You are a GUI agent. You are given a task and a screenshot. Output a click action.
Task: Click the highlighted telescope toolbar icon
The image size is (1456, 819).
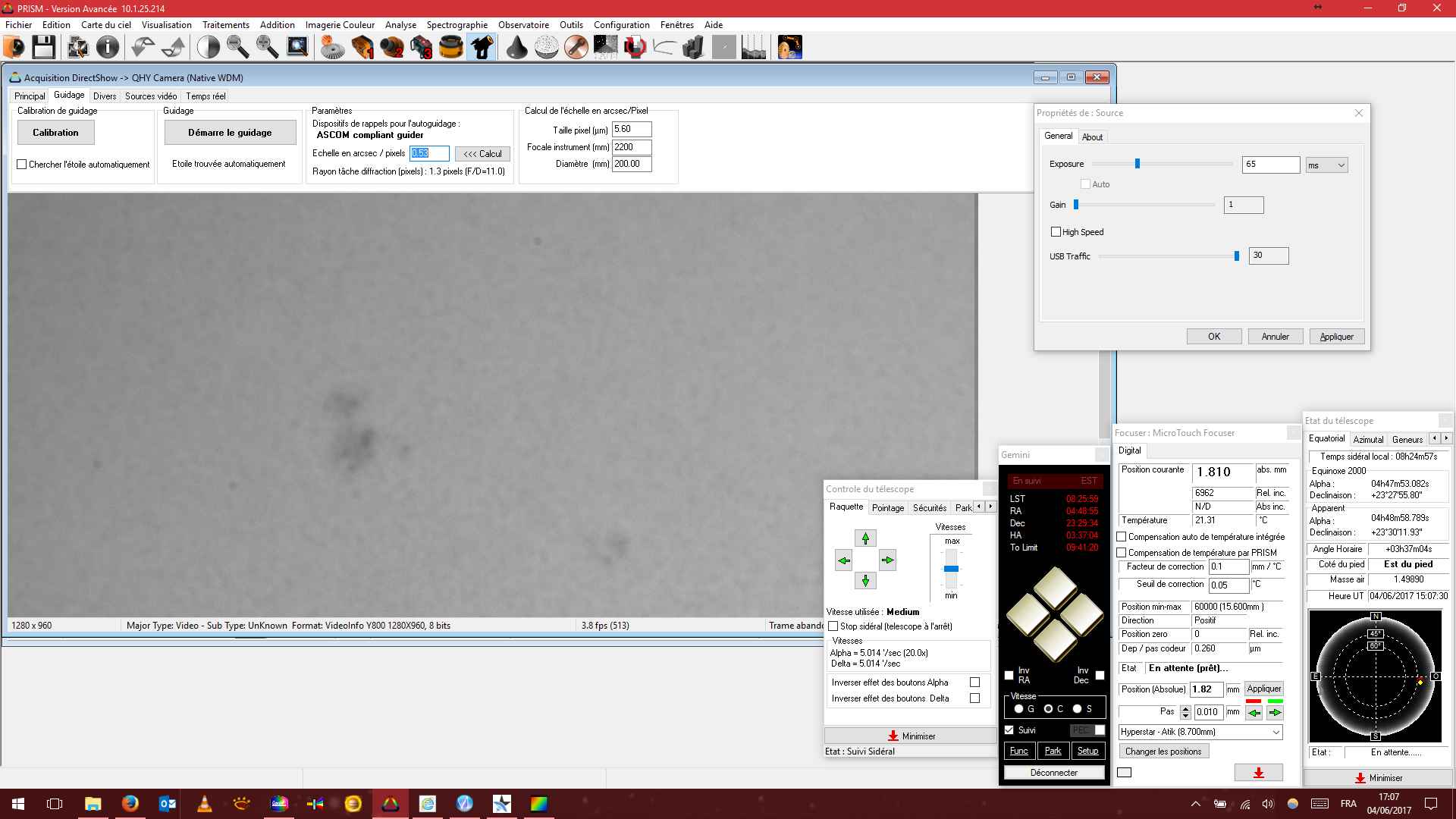pyautogui.click(x=482, y=47)
